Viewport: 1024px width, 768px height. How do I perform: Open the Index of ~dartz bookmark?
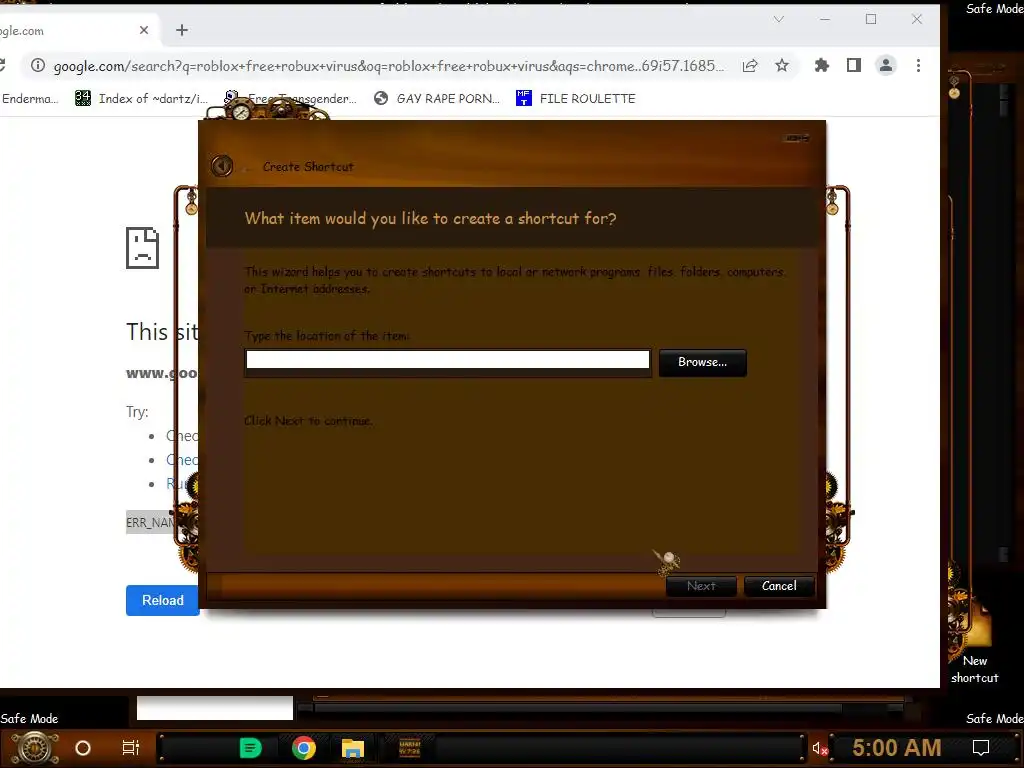point(141,99)
